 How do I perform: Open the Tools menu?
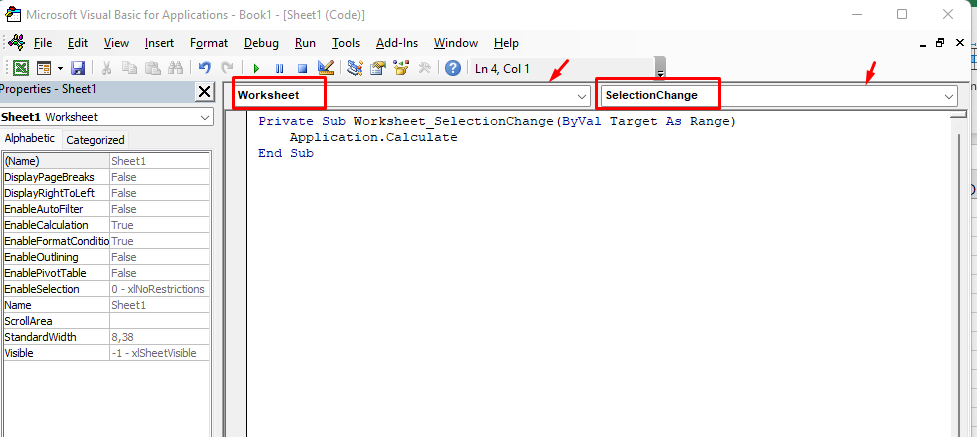(x=346, y=43)
